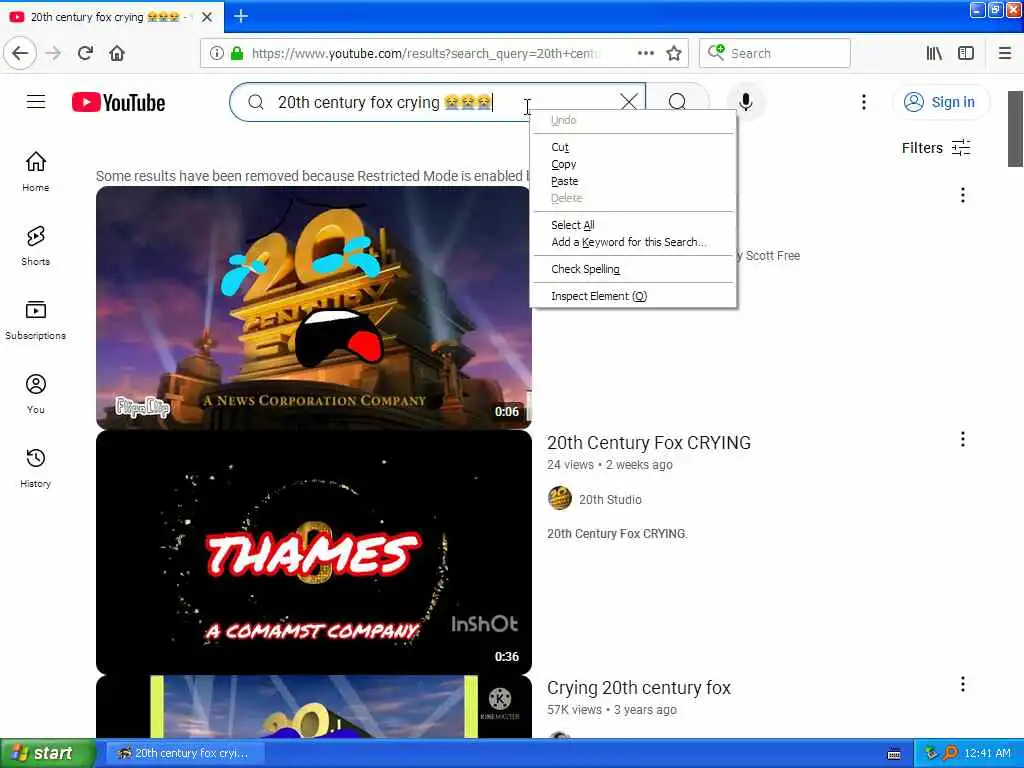Open page actions three-dot menu in address bar

pos(645,54)
